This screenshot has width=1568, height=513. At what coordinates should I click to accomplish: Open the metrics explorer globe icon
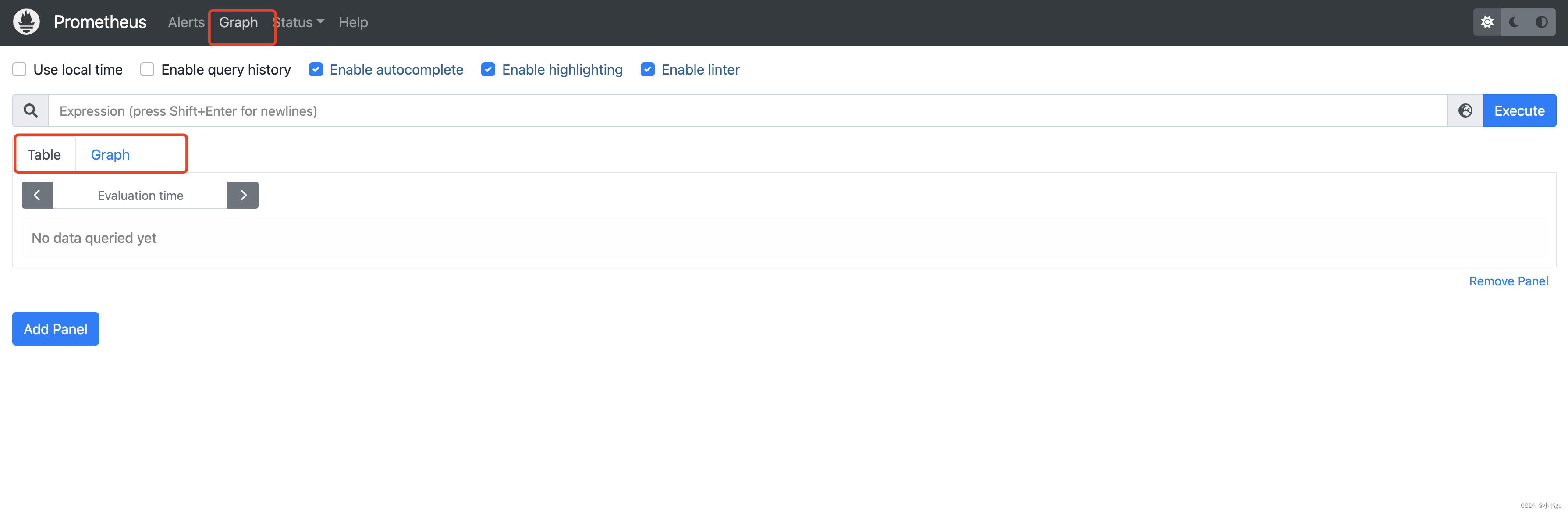(1465, 110)
